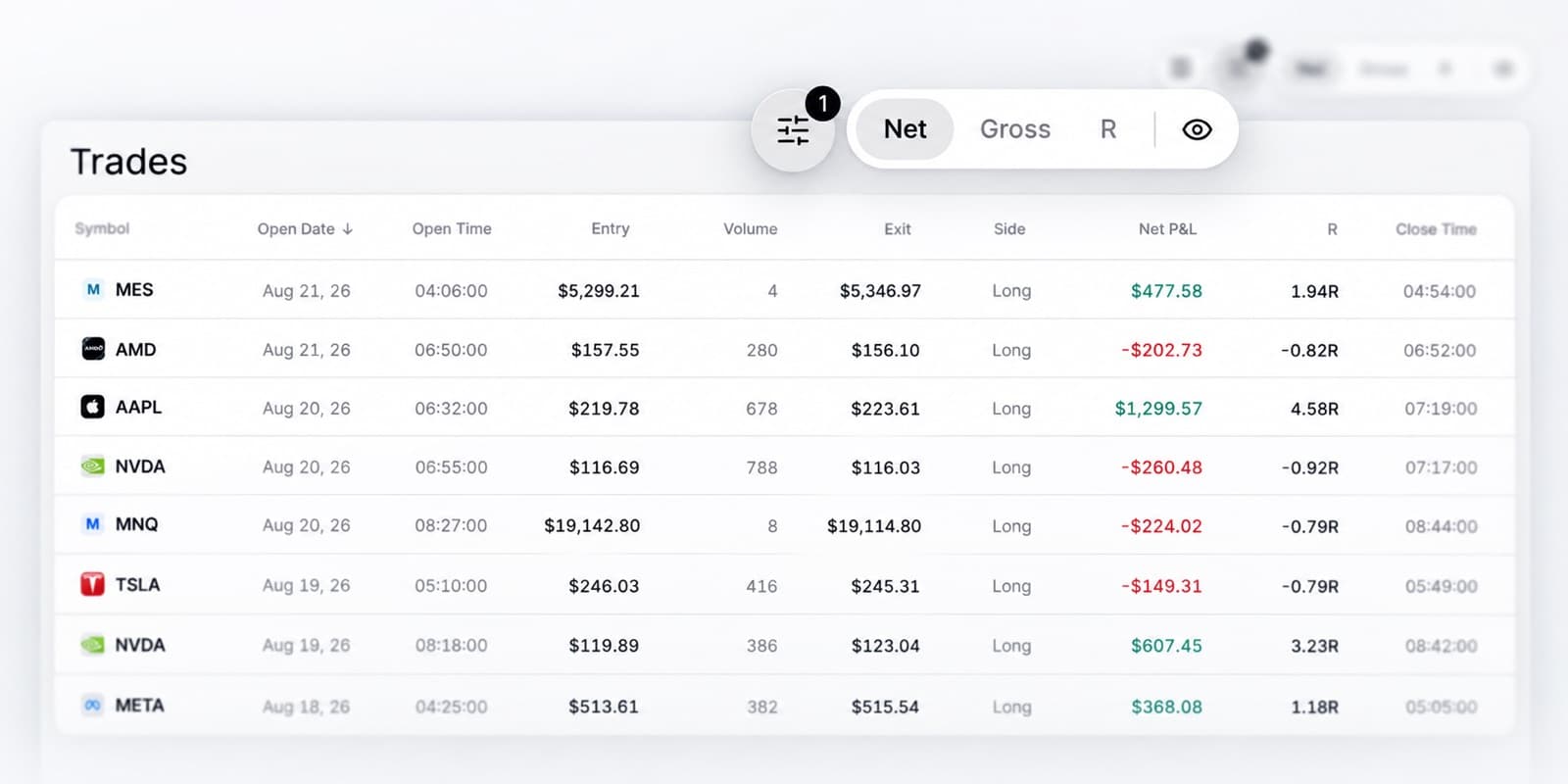Click the -$260.48 net P&L value
The width and height of the screenshot is (1568, 784).
[1161, 467]
